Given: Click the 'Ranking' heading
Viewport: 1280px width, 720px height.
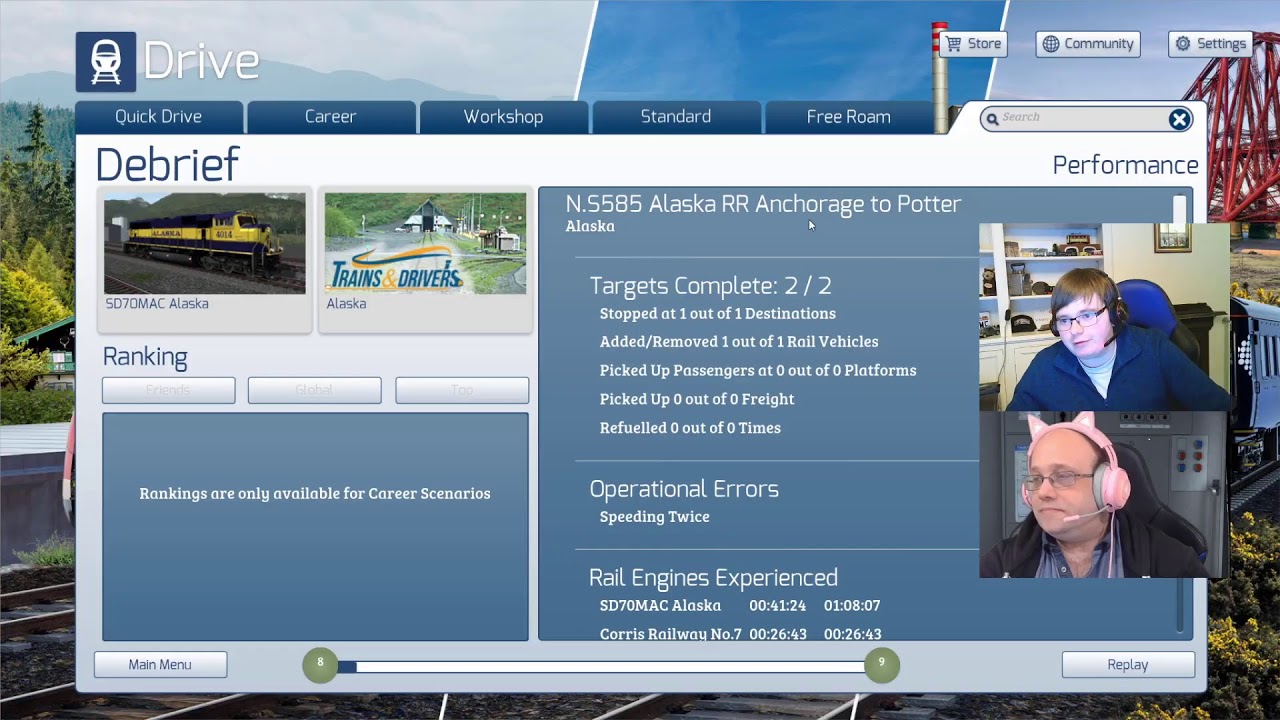Looking at the screenshot, I should coord(145,357).
